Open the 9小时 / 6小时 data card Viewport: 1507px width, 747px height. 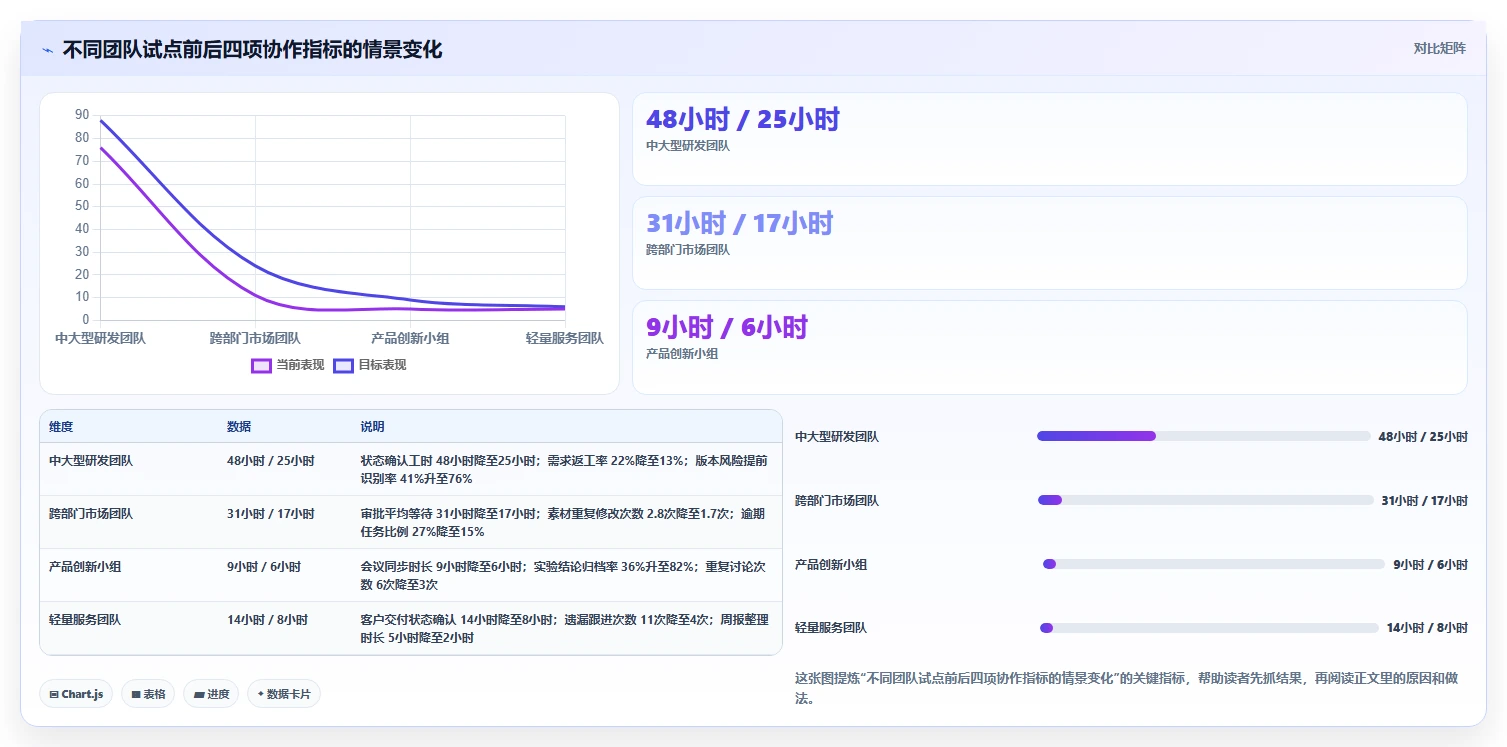pyautogui.click(x=1049, y=347)
